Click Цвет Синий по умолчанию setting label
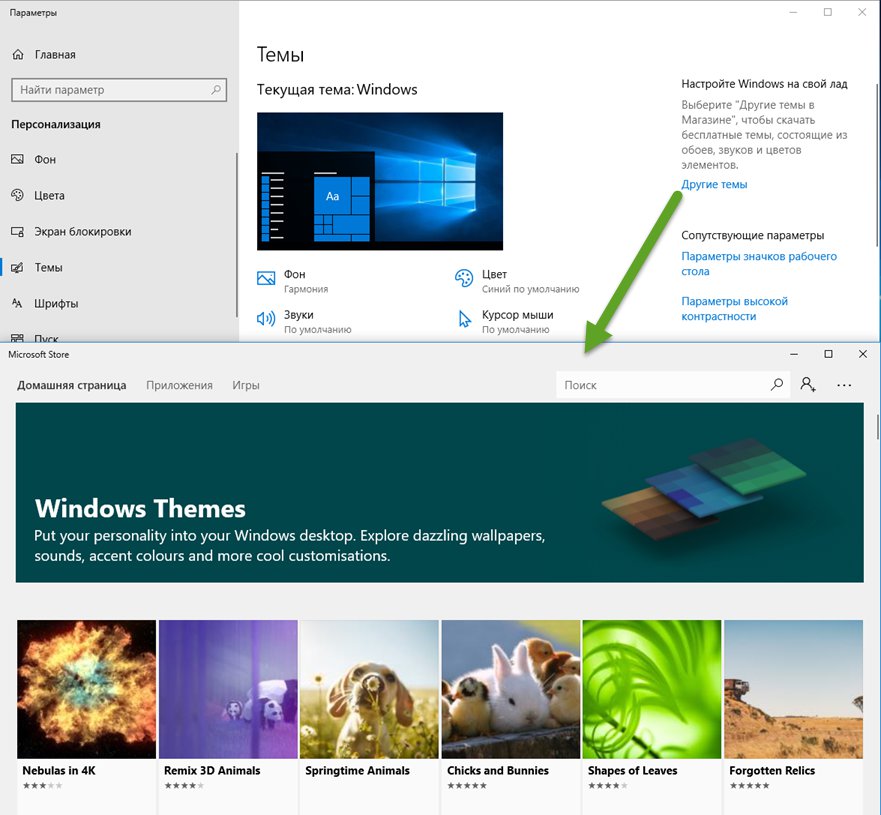 pos(530,281)
